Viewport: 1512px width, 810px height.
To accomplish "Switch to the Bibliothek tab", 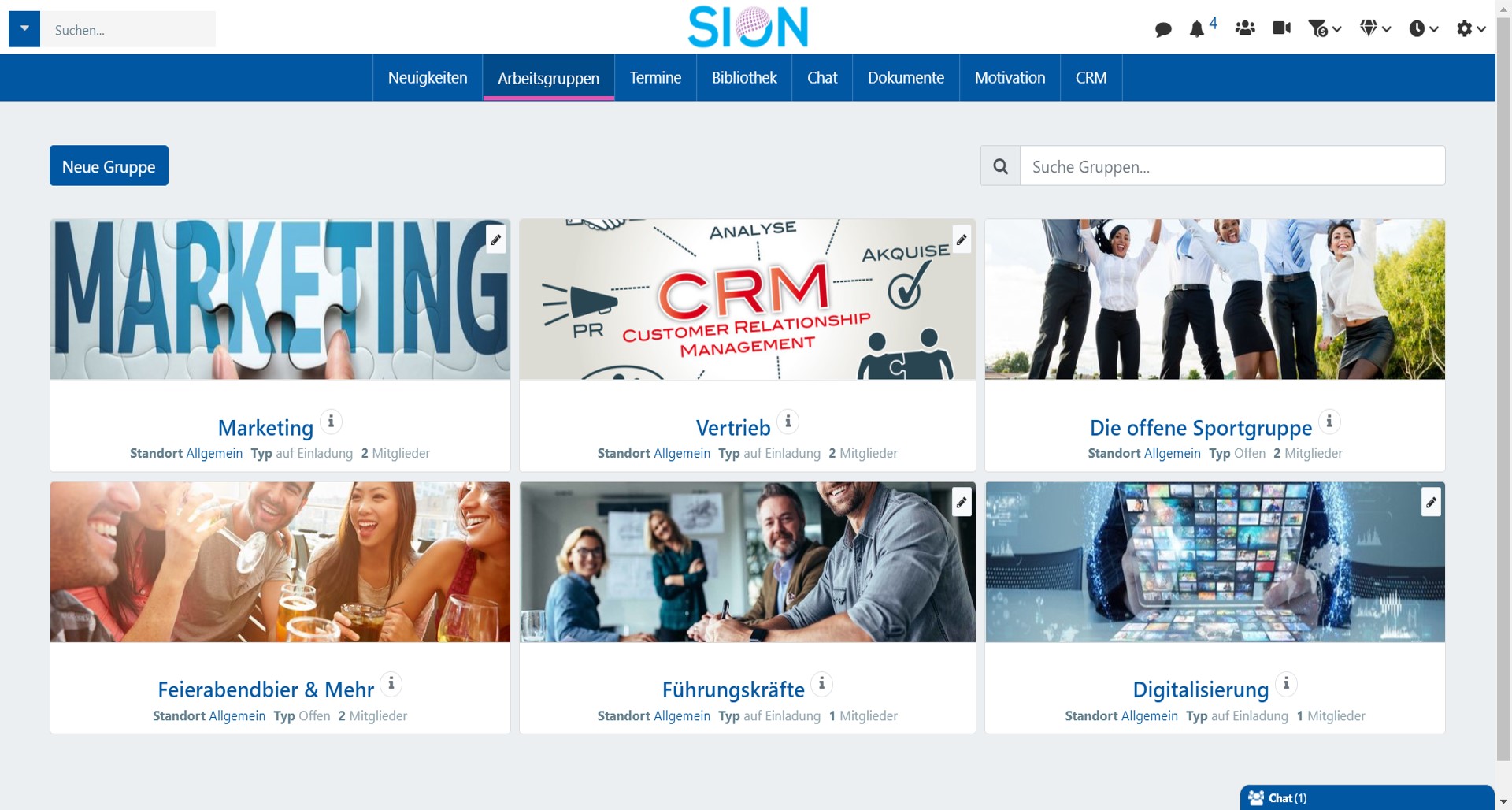I will [x=744, y=78].
